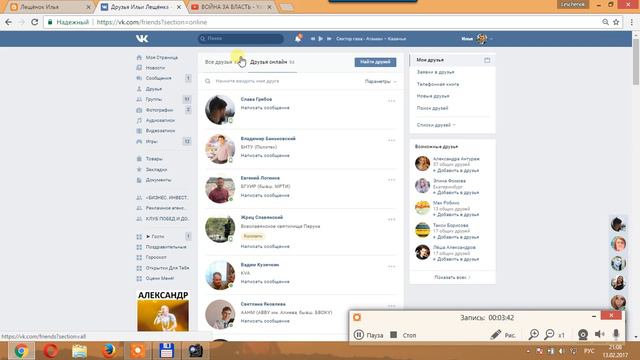Screen dimensions: 640x360
Task: Click the Жрец Славянский name link
Action: pyautogui.click(x=262, y=218)
